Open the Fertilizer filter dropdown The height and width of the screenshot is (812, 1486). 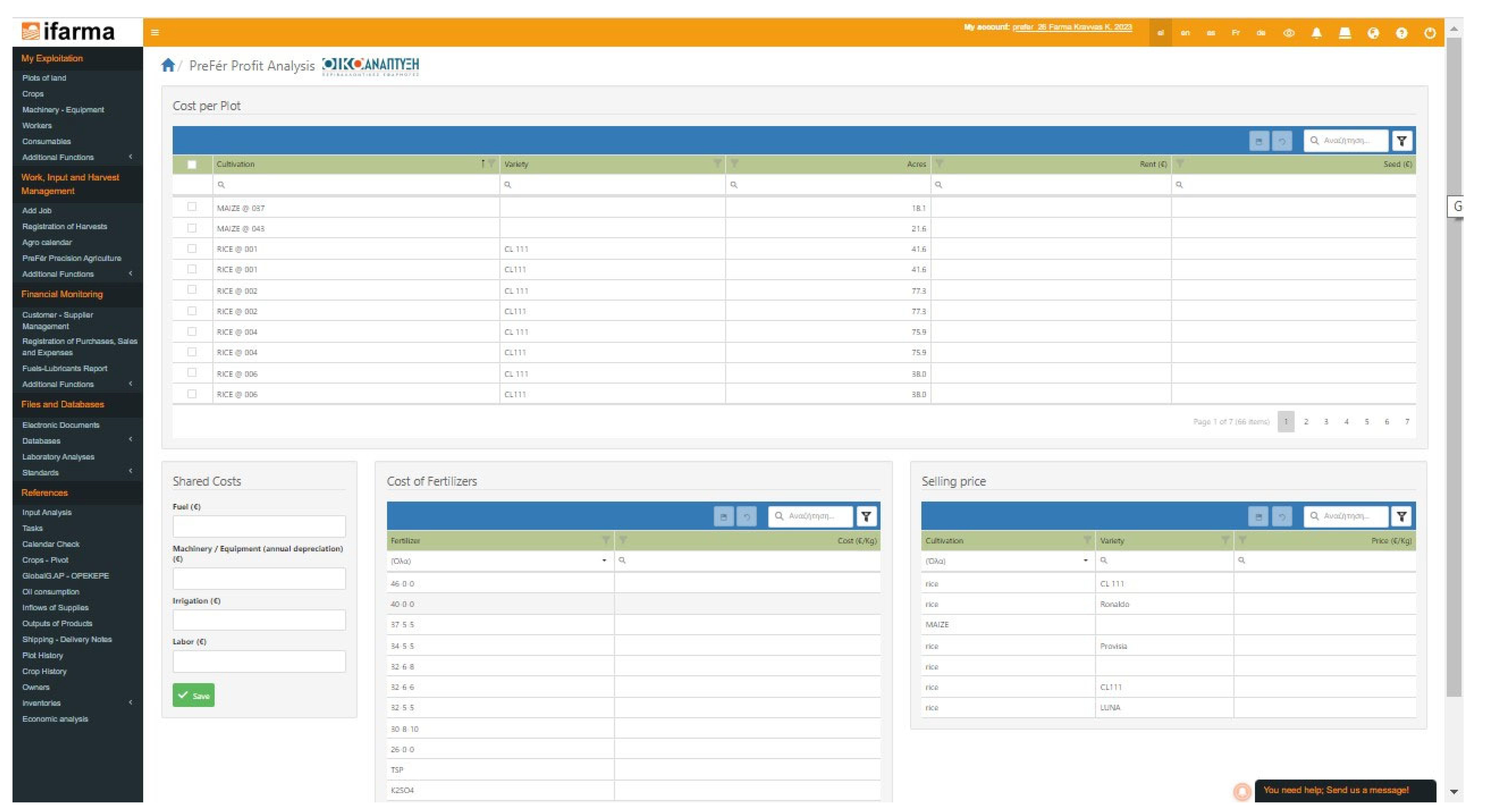604,561
